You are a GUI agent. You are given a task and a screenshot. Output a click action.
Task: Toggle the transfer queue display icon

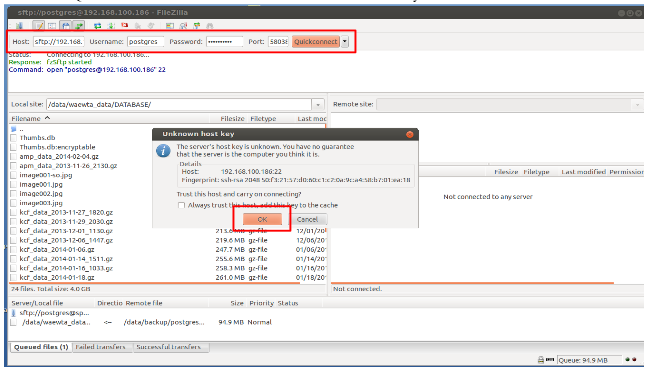[x=79, y=25]
